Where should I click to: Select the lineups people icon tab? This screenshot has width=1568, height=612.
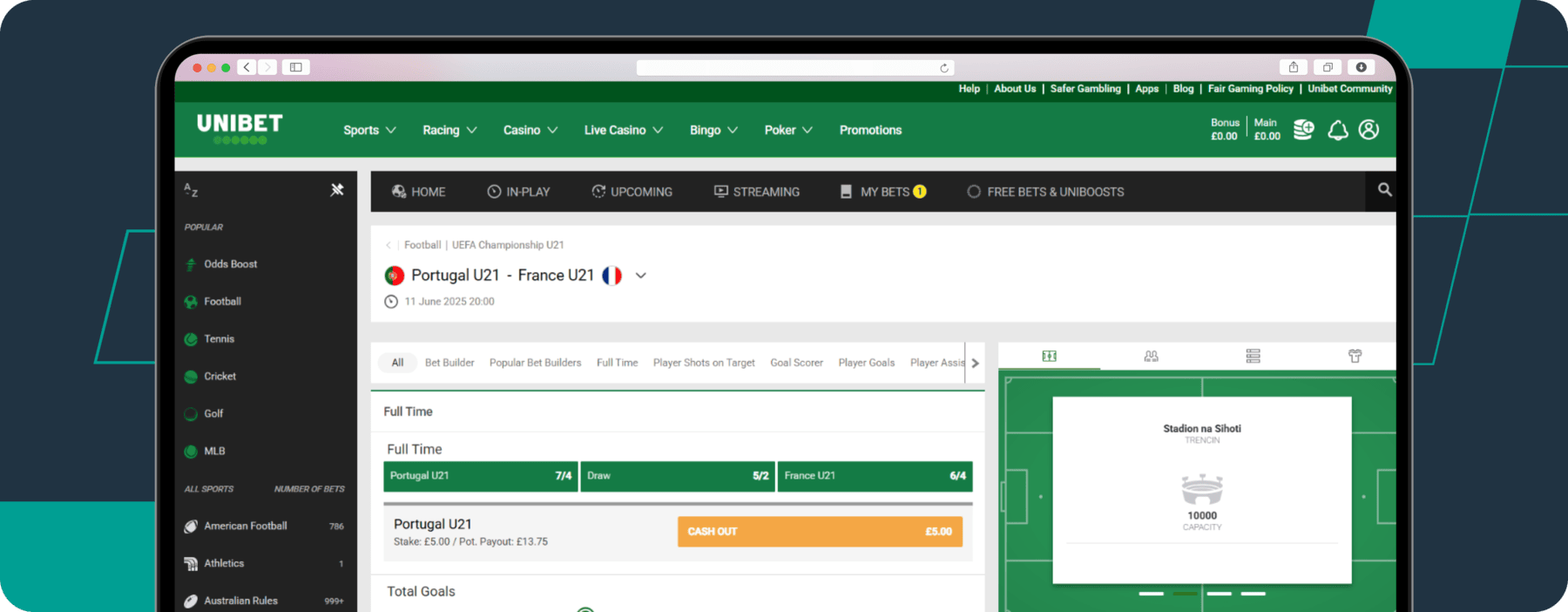1151,356
